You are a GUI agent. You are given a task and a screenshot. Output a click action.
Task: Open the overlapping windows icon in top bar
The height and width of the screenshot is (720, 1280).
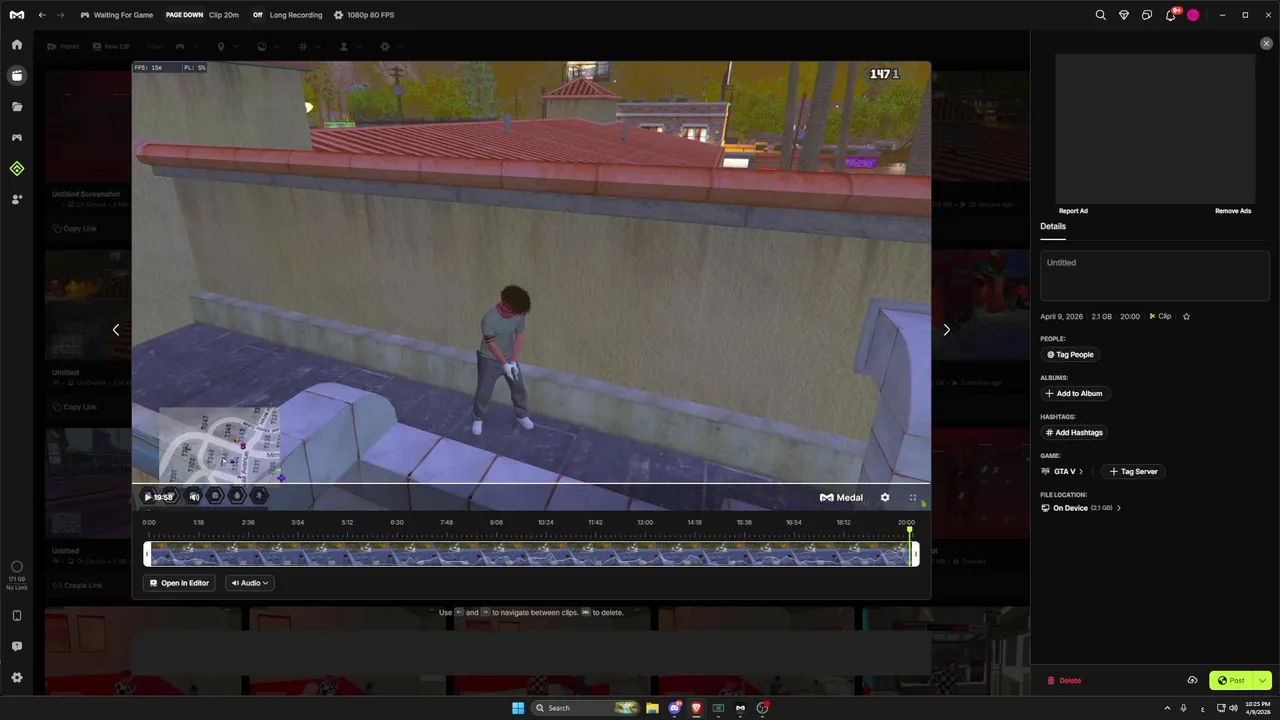1147,15
